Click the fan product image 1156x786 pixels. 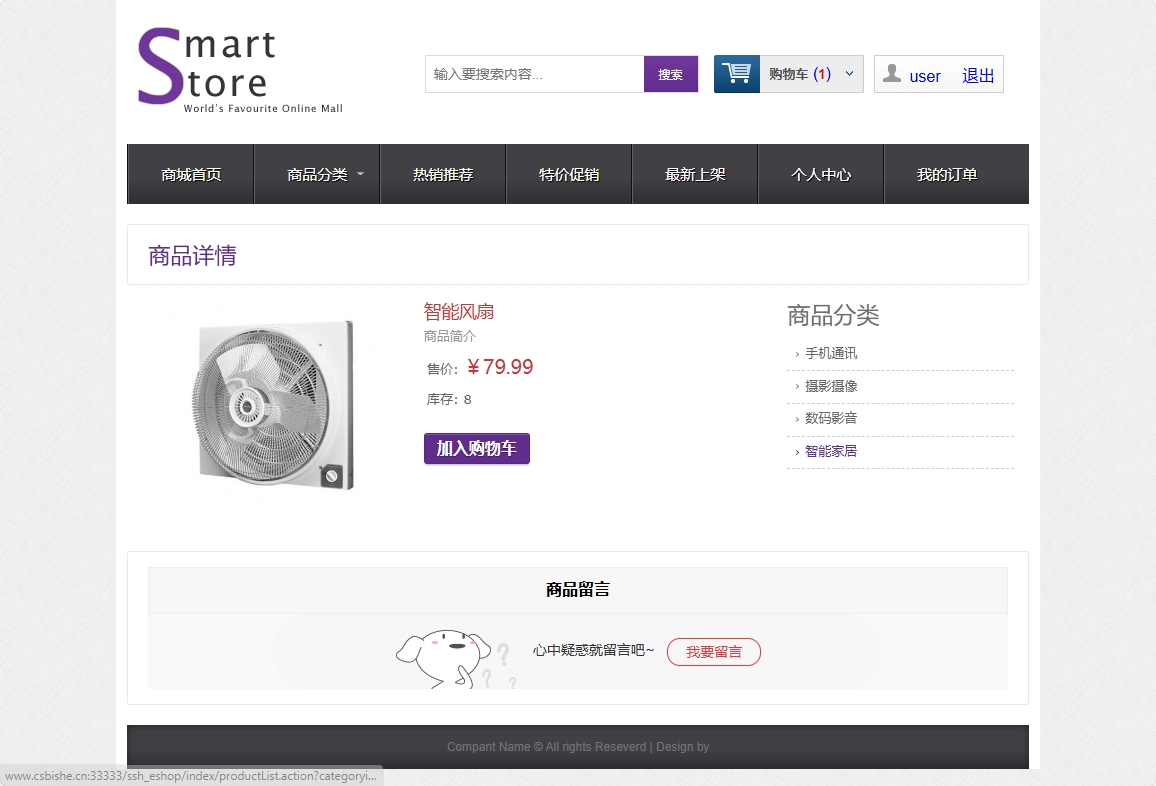[x=274, y=404]
